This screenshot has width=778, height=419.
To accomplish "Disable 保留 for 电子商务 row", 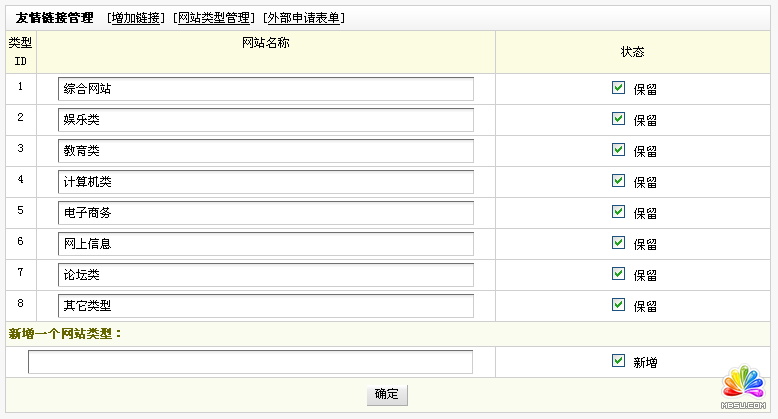I will click(x=618, y=212).
